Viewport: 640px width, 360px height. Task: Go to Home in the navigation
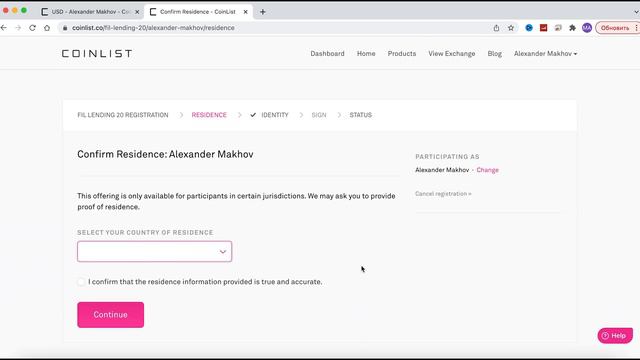tap(366, 53)
